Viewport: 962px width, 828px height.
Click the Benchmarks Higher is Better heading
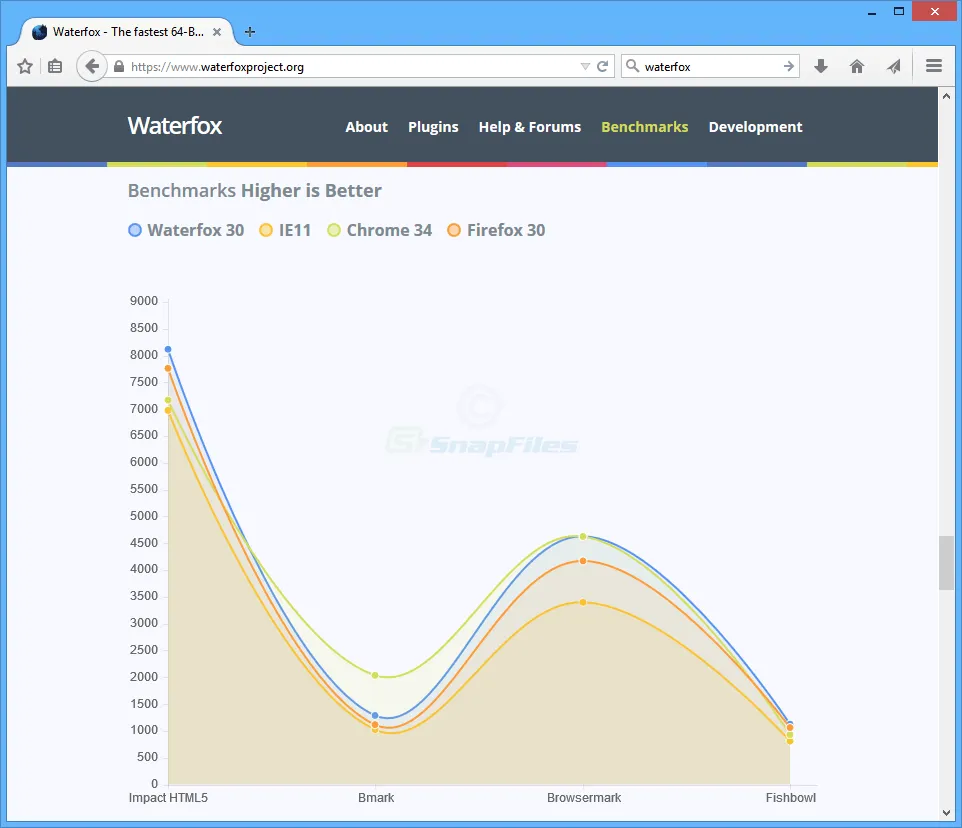[x=255, y=191]
